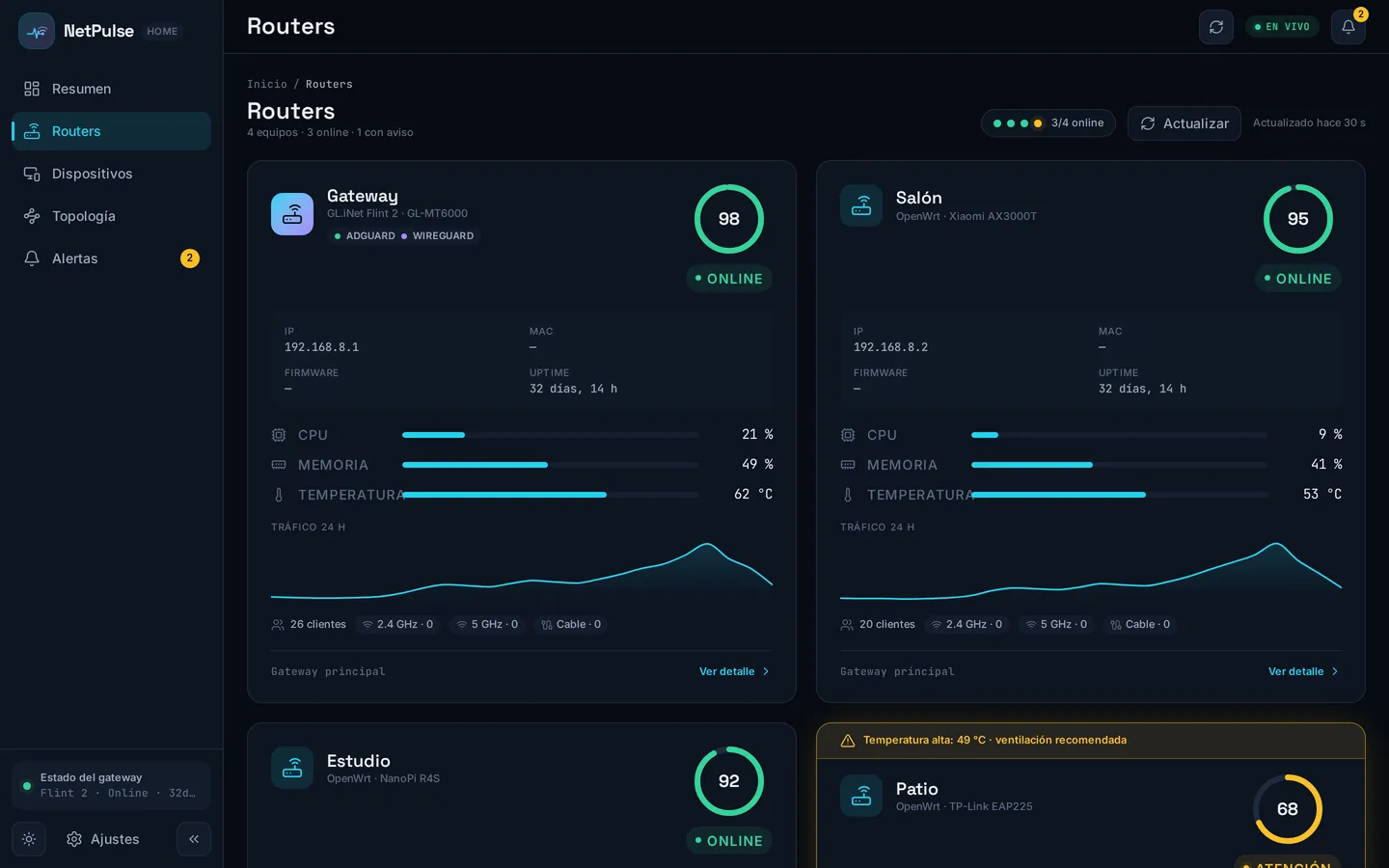The height and width of the screenshot is (868, 1389).
Task: Open Alertas in the sidebar
Action: coord(112,258)
